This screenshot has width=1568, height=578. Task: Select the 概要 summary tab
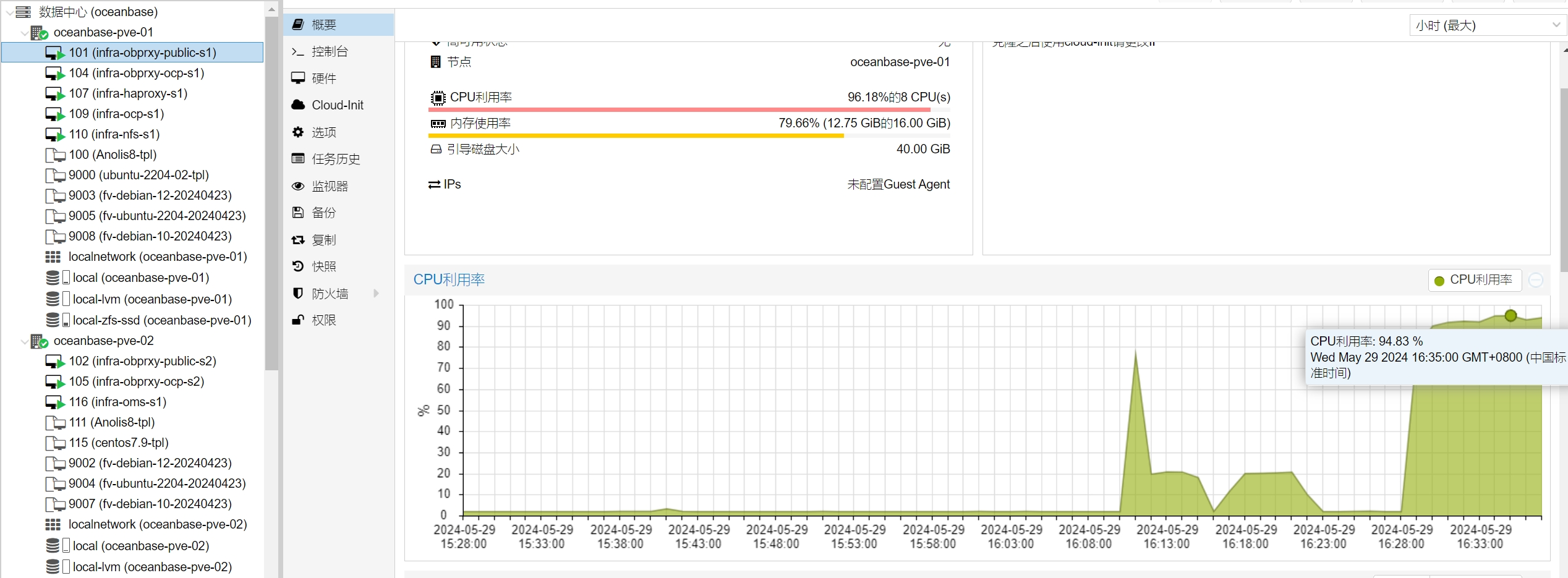coord(339,25)
